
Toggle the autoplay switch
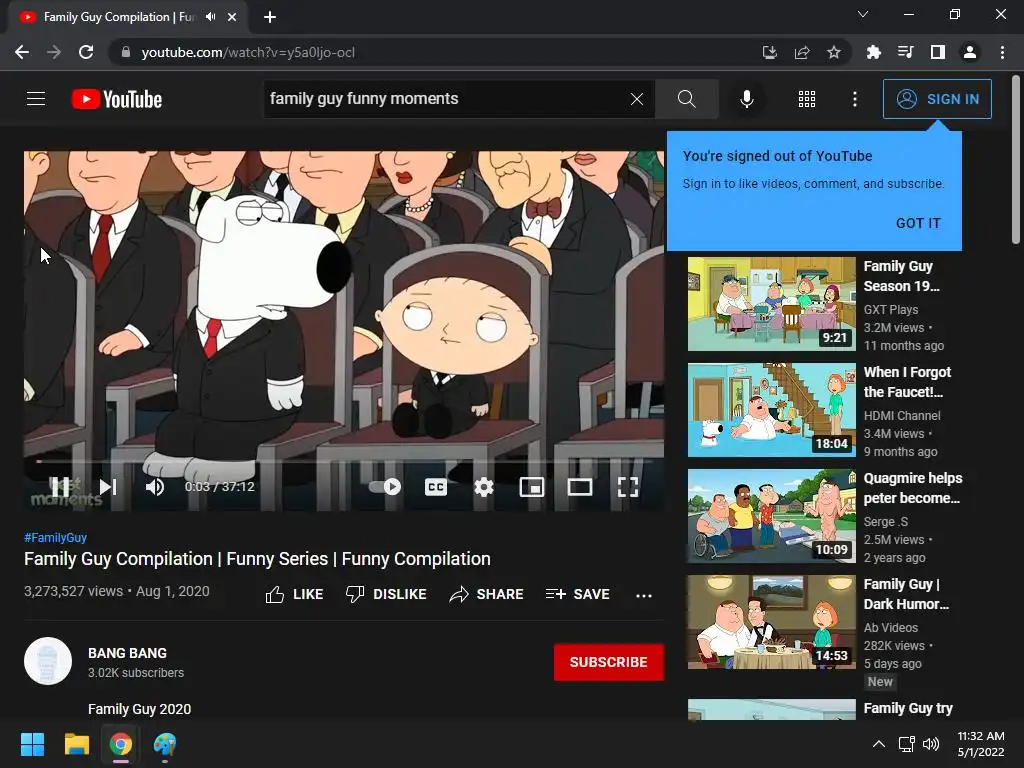(385, 487)
